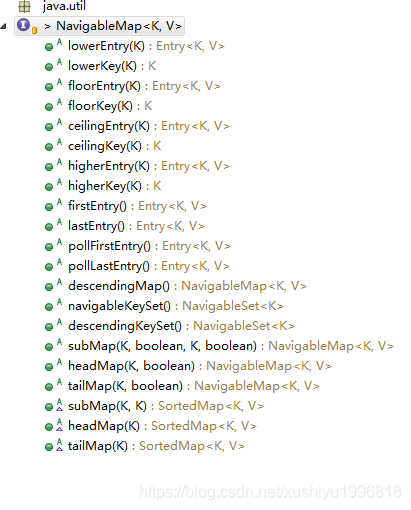Viewport: 411px width, 510px height.
Task: Click green method icon beside floorEntry(K)
Action: tap(49, 87)
